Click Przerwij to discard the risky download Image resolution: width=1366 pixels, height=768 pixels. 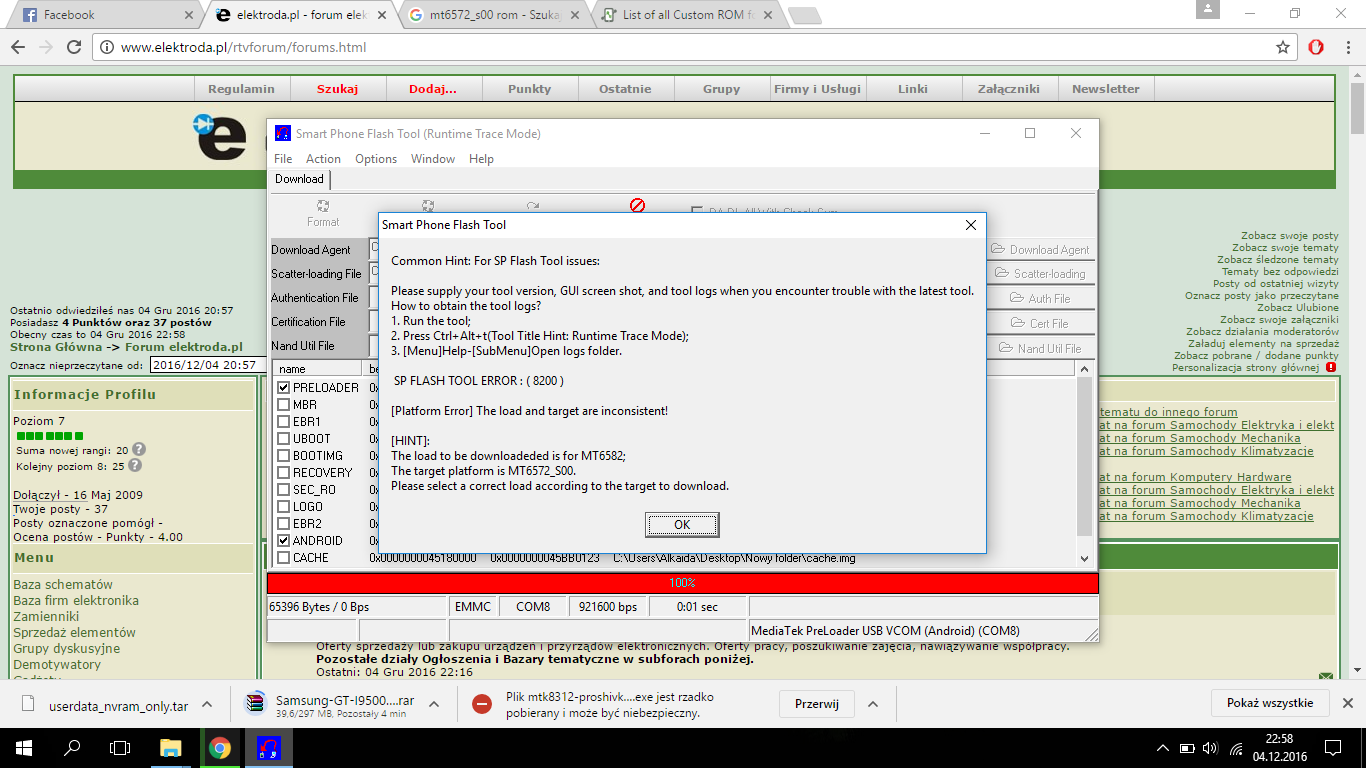(817, 704)
